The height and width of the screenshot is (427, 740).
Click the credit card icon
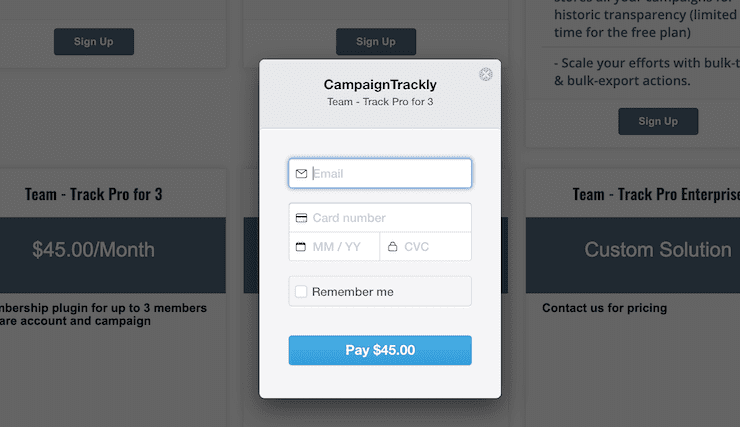click(301, 218)
